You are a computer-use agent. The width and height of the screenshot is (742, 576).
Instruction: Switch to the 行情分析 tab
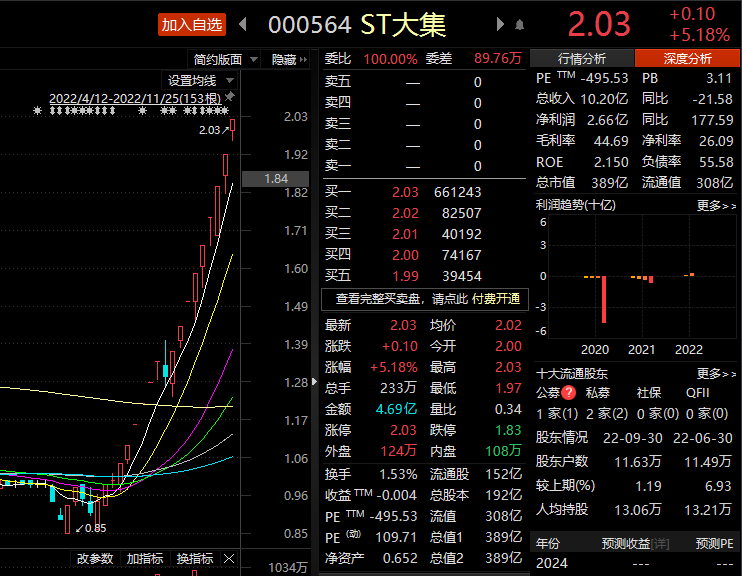(x=582, y=59)
